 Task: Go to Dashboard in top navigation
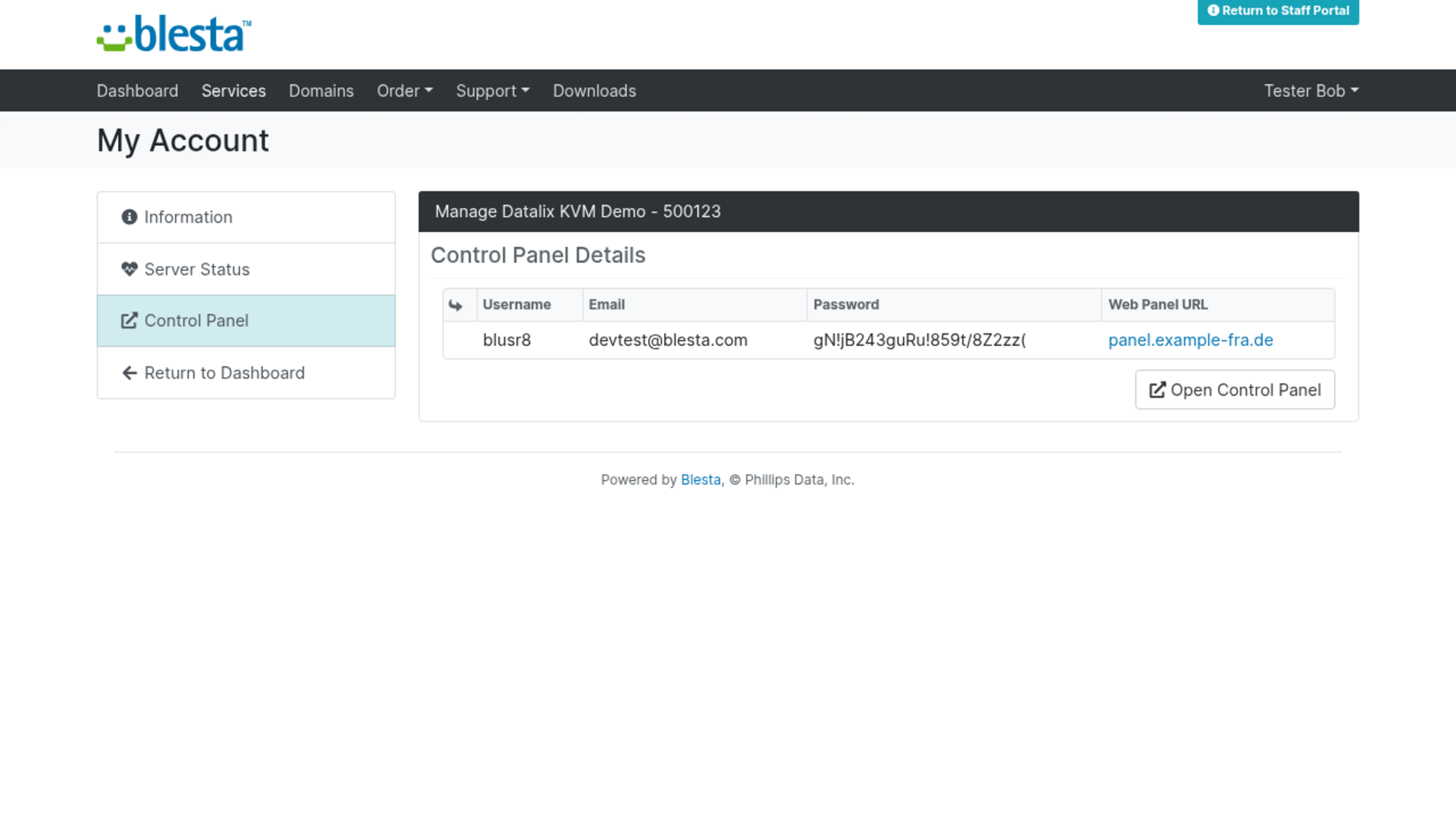click(x=137, y=91)
